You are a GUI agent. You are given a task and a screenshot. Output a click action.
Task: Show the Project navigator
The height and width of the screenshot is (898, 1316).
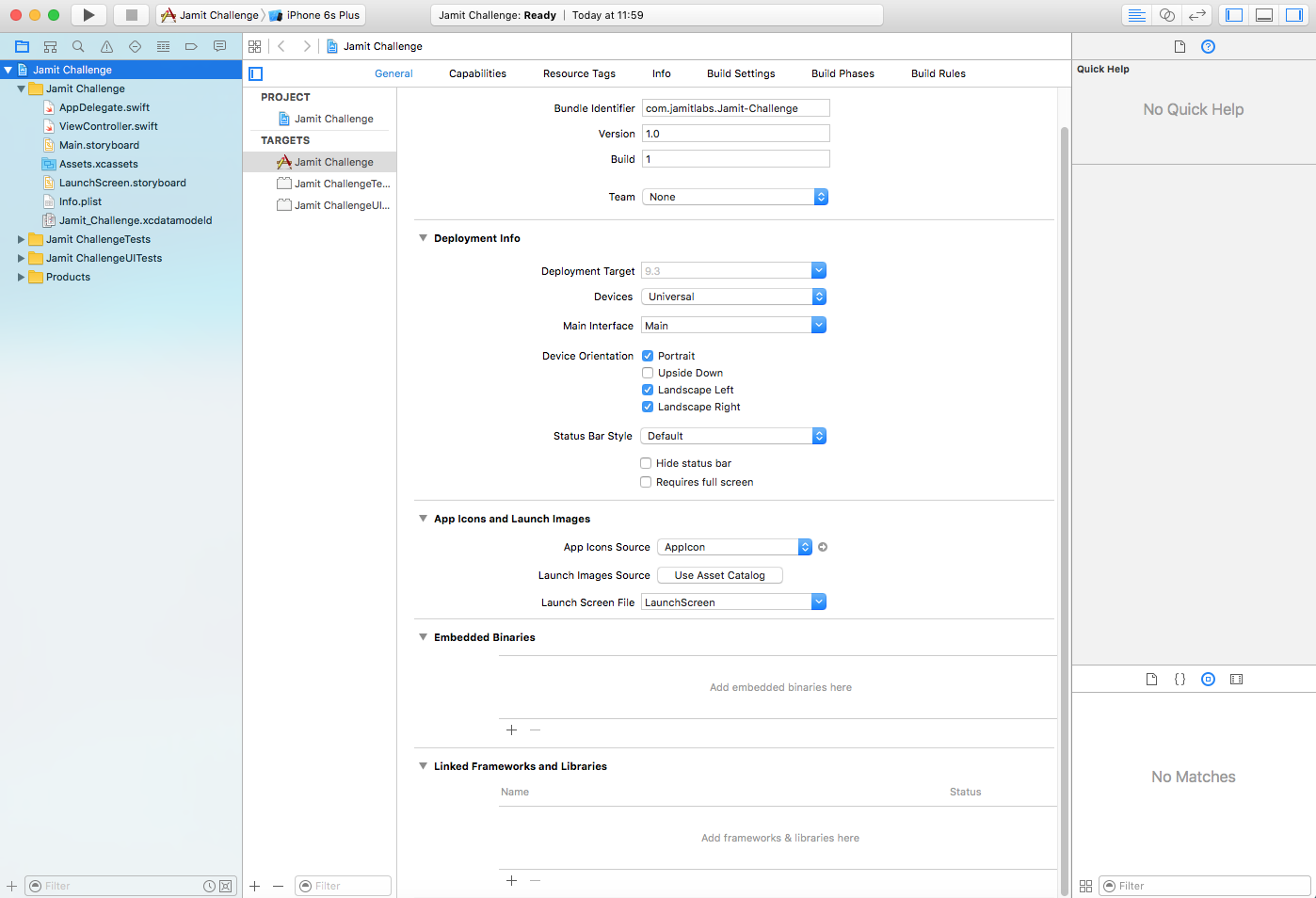tap(22, 46)
